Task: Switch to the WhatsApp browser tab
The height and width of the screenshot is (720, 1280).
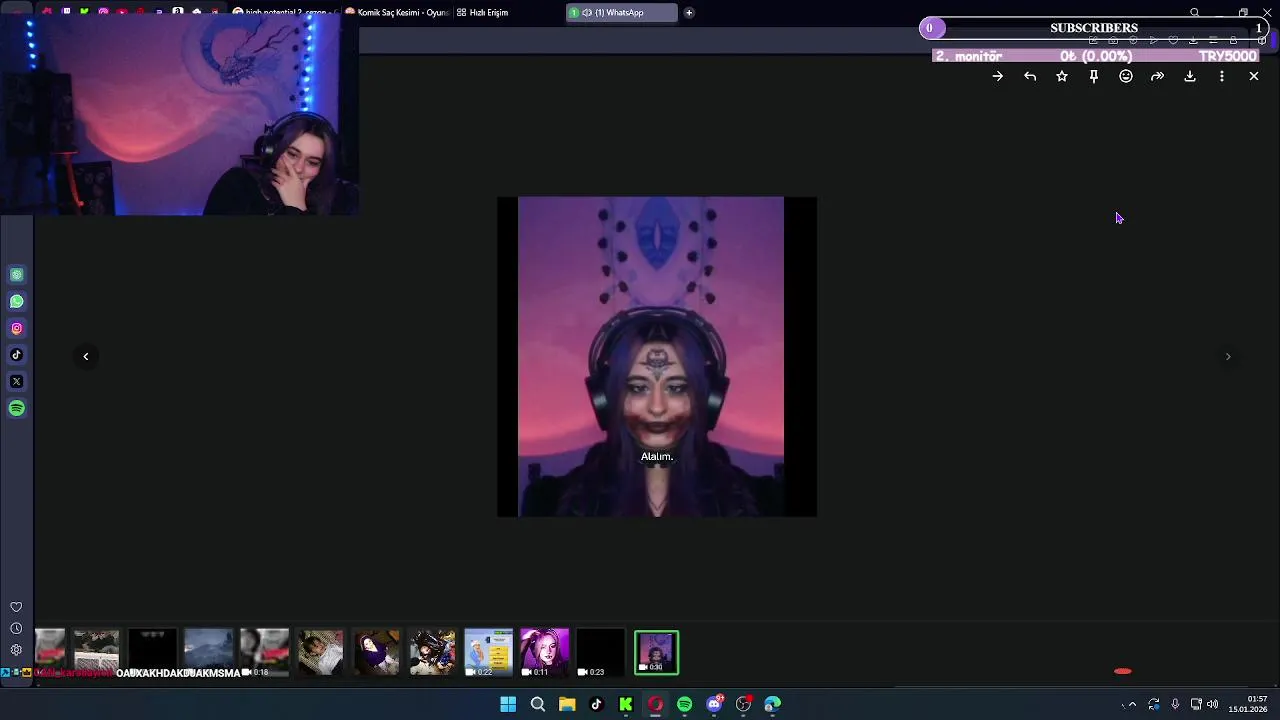Action: (x=621, y=13)
